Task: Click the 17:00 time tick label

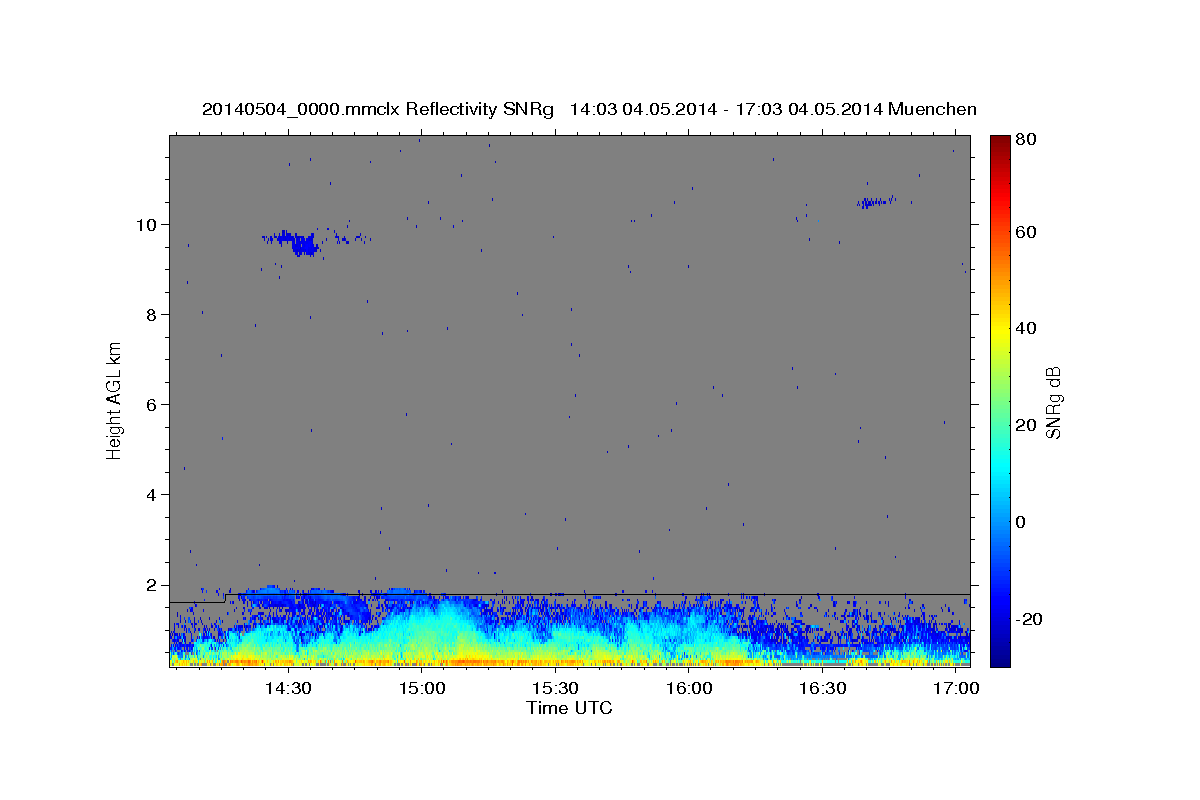Action: [955, 689]
